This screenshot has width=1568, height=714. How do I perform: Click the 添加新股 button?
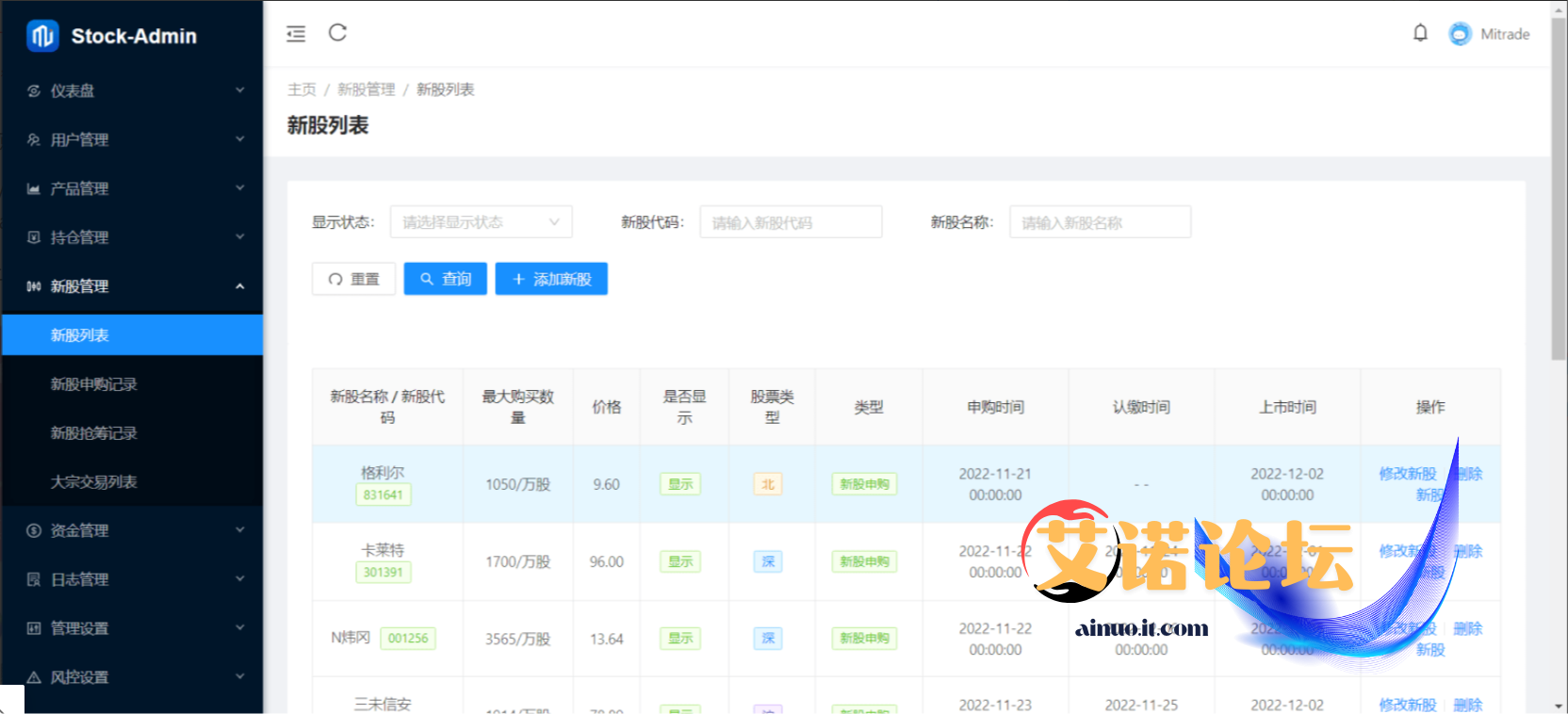point(551,279)
